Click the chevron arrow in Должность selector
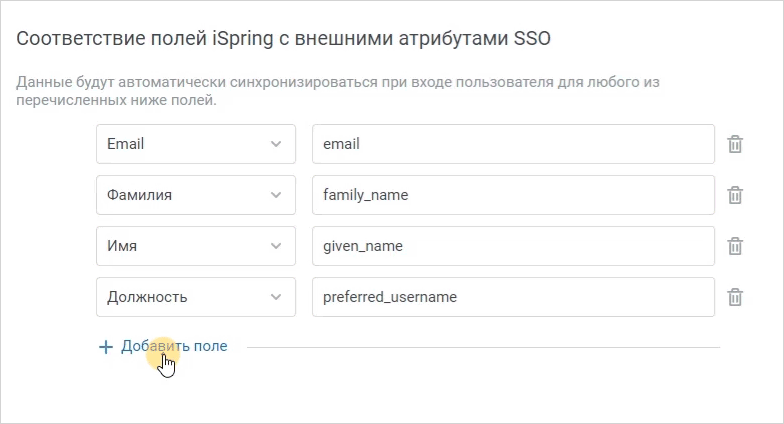Viewport: 784px width, 424px height. [x=276, y=297]
